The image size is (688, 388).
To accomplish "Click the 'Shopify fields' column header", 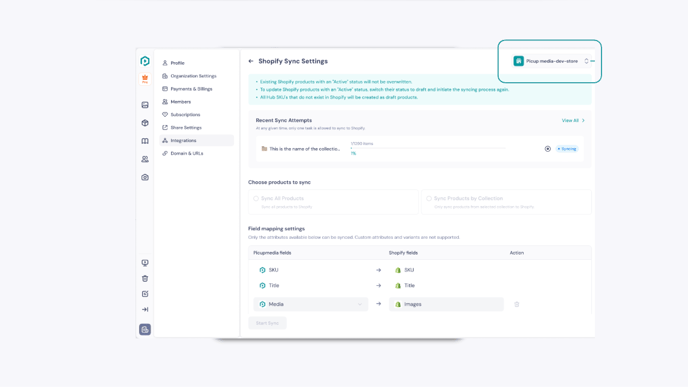I will [403, 253].
